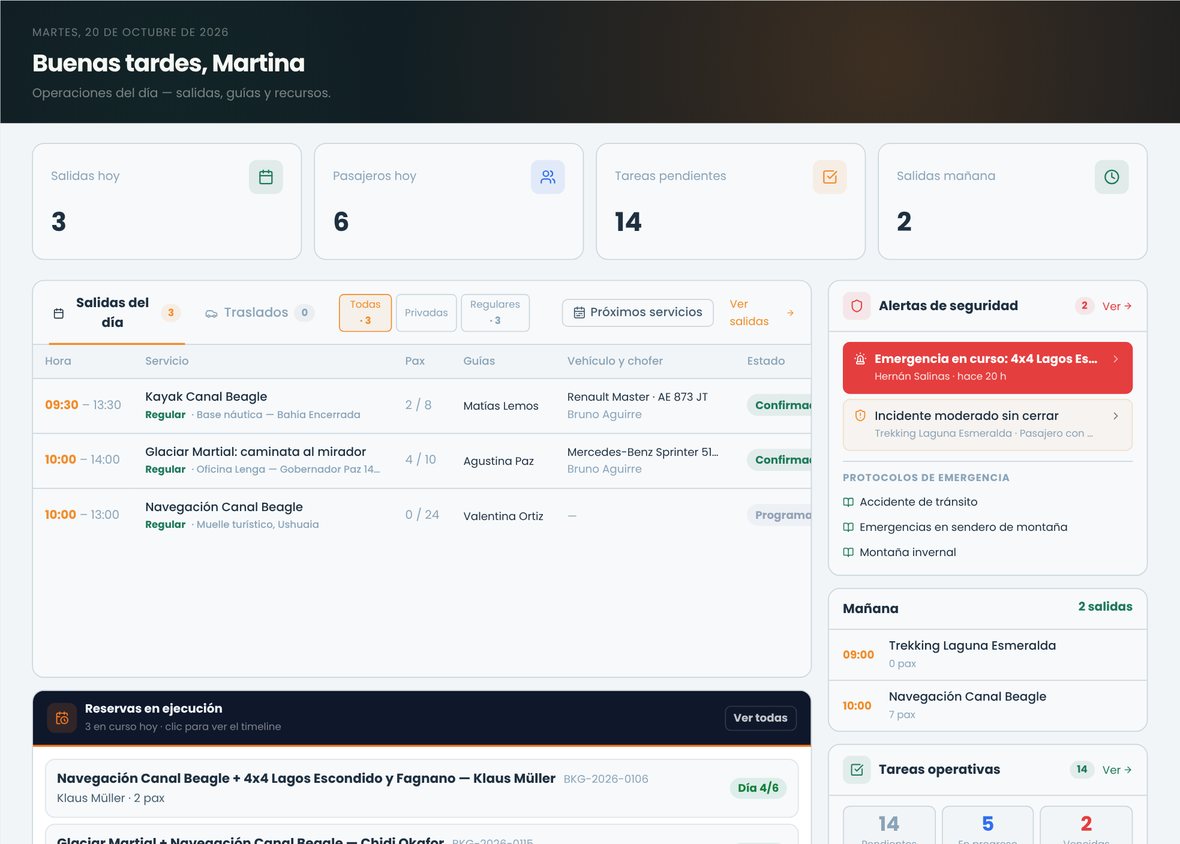Open Glaciar Martial: caminata al mirador row
Image resolution: width=1180 pixels, height=844 pixels.
pos(421,460)
